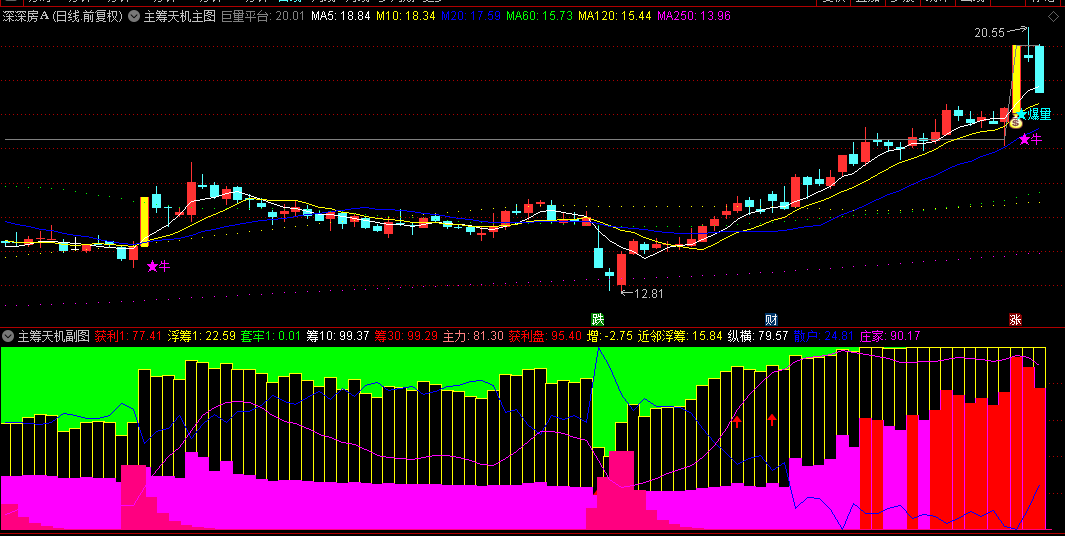Click the right red up-arrow in the sub chart
1065x536 pixels.
click(x=772, y=419)
